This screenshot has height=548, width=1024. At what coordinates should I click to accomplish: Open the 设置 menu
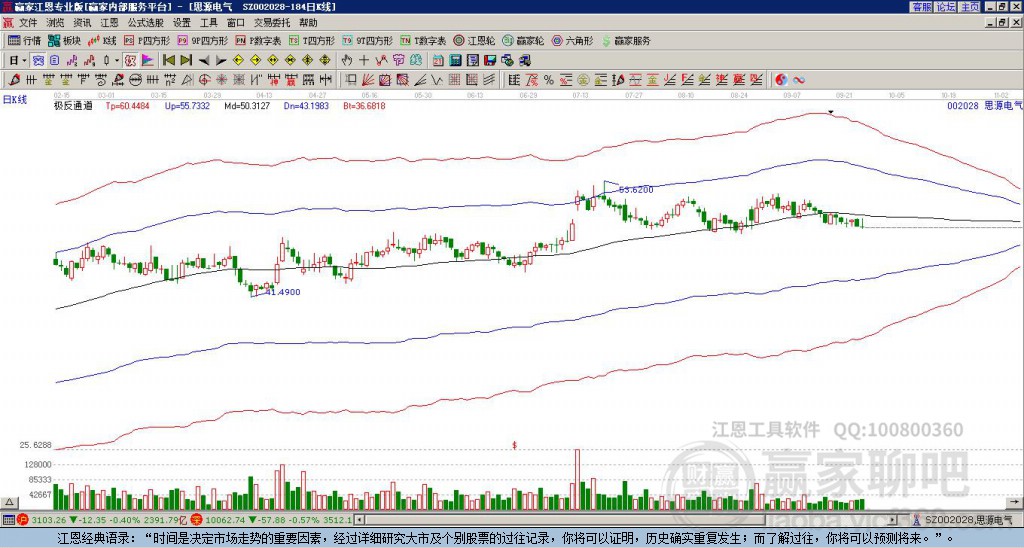coord(182,23)
